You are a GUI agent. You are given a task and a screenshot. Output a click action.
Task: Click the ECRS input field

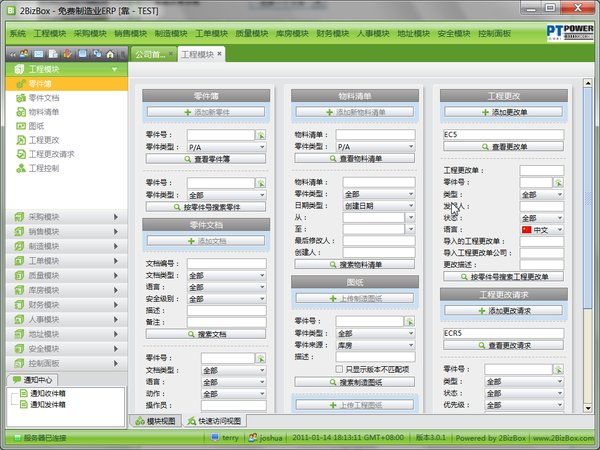[504, 333]
